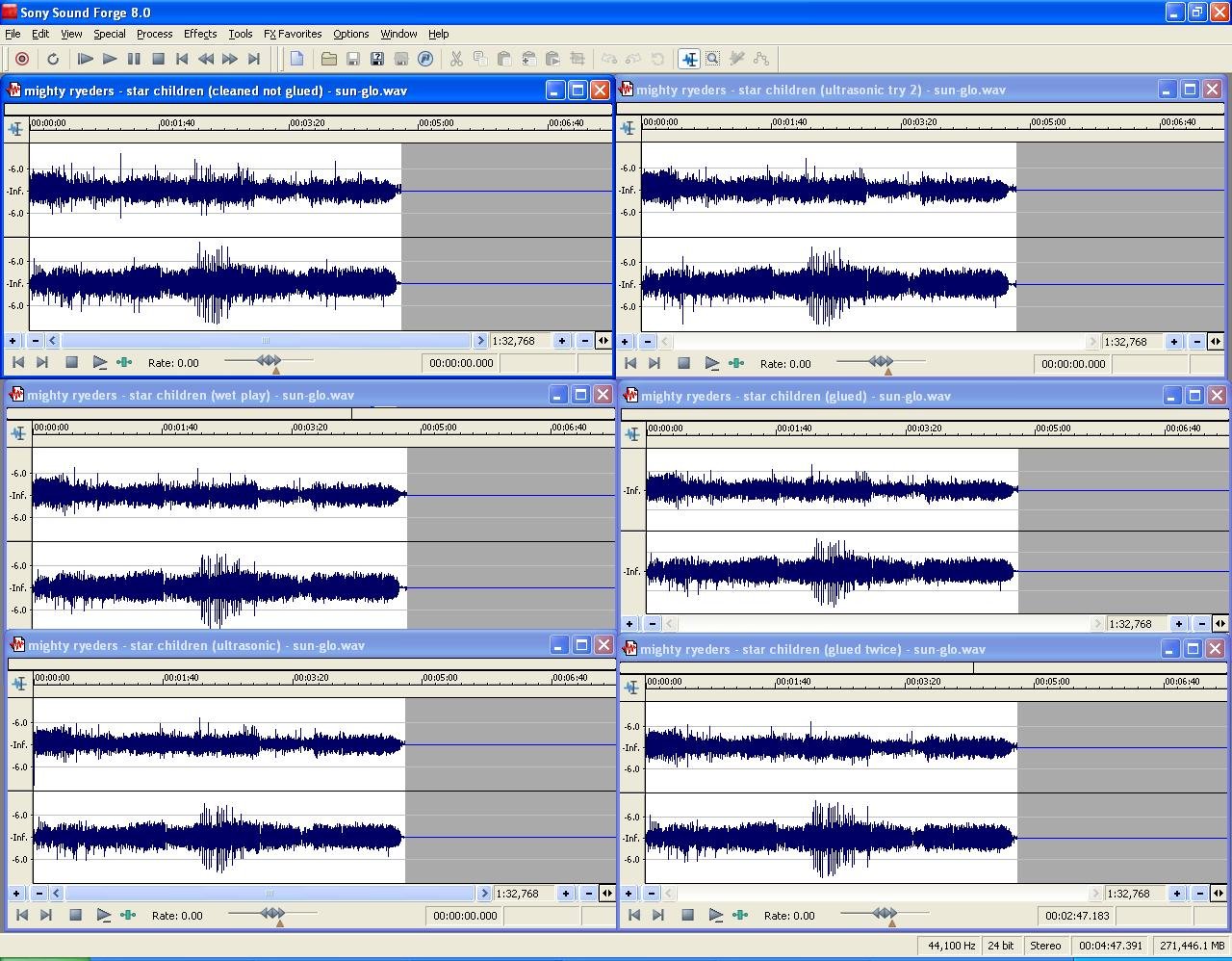Click the horizontal scrollbar in 'ultrasonic' window

coord(269,894)
